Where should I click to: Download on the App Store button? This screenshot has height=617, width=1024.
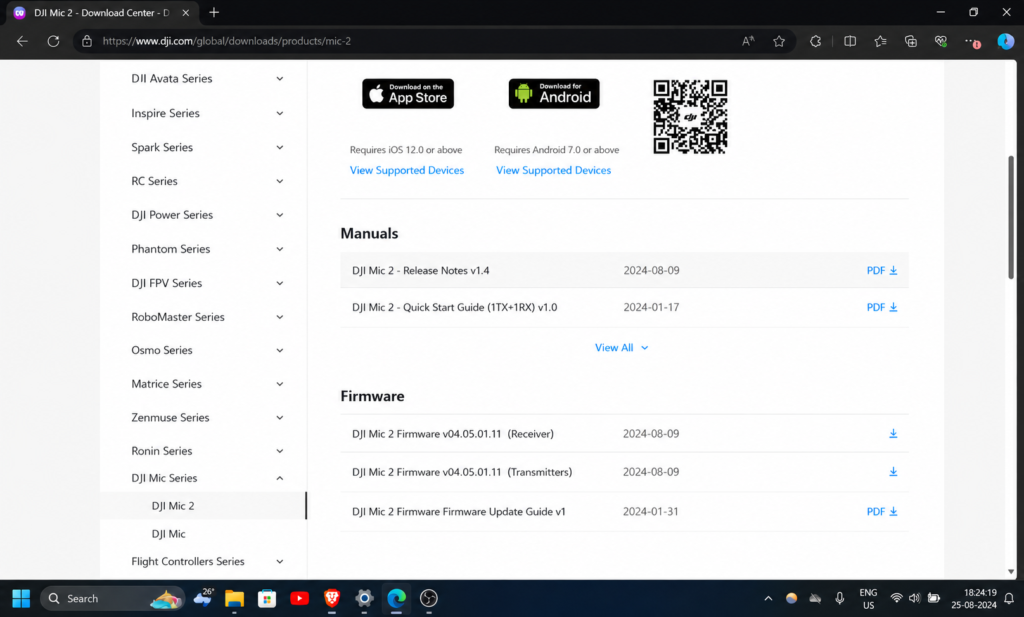408,93
